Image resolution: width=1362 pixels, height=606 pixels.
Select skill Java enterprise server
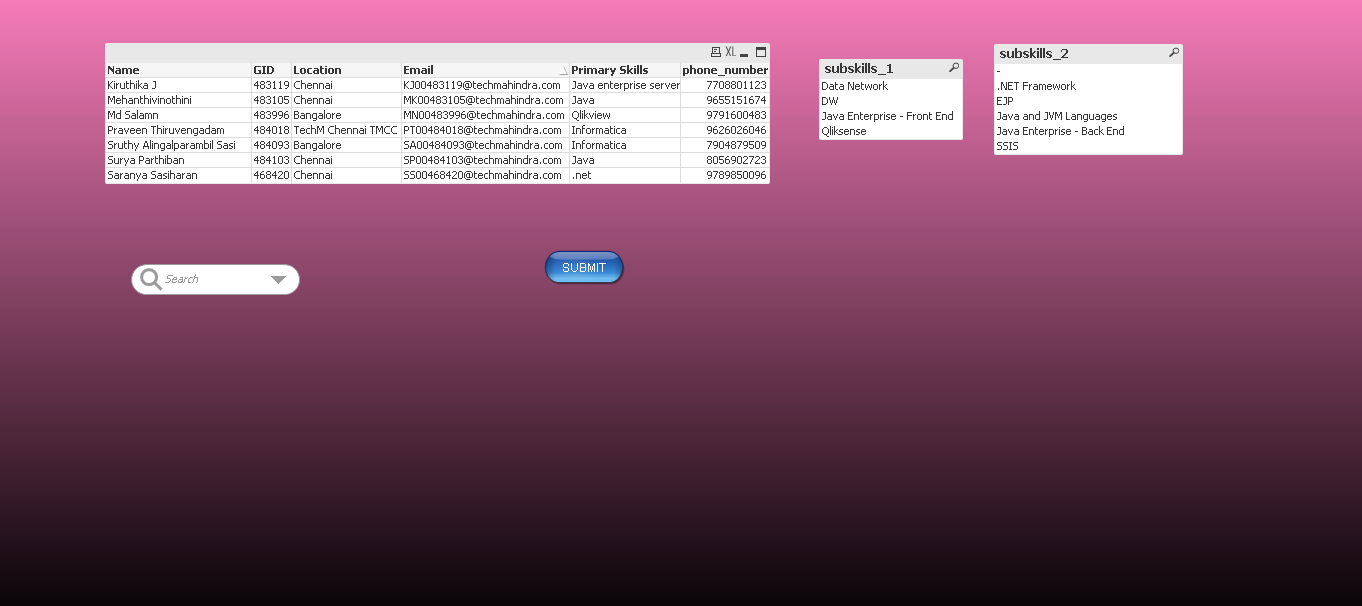coord(625,85)
